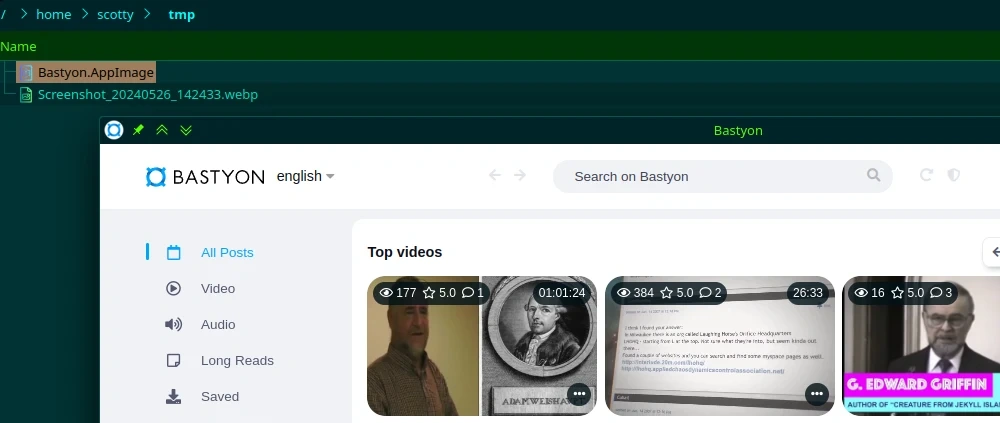Image resolution: width=1000 pixels, height=423 pixels.
Task: Click the comment bubble showing 2
Action: (705, 293)
